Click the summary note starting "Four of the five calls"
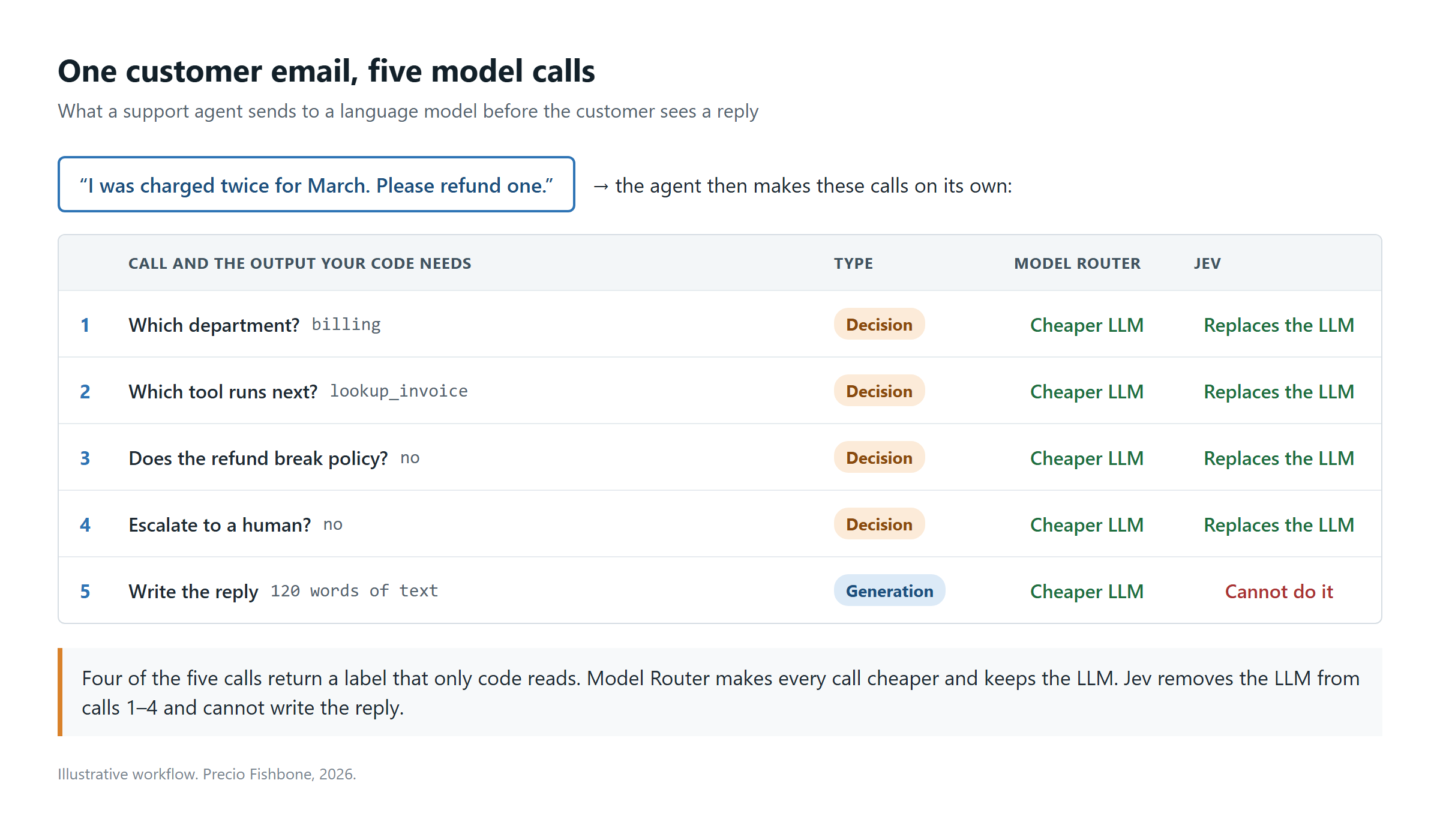 click(x=720, y=692)
